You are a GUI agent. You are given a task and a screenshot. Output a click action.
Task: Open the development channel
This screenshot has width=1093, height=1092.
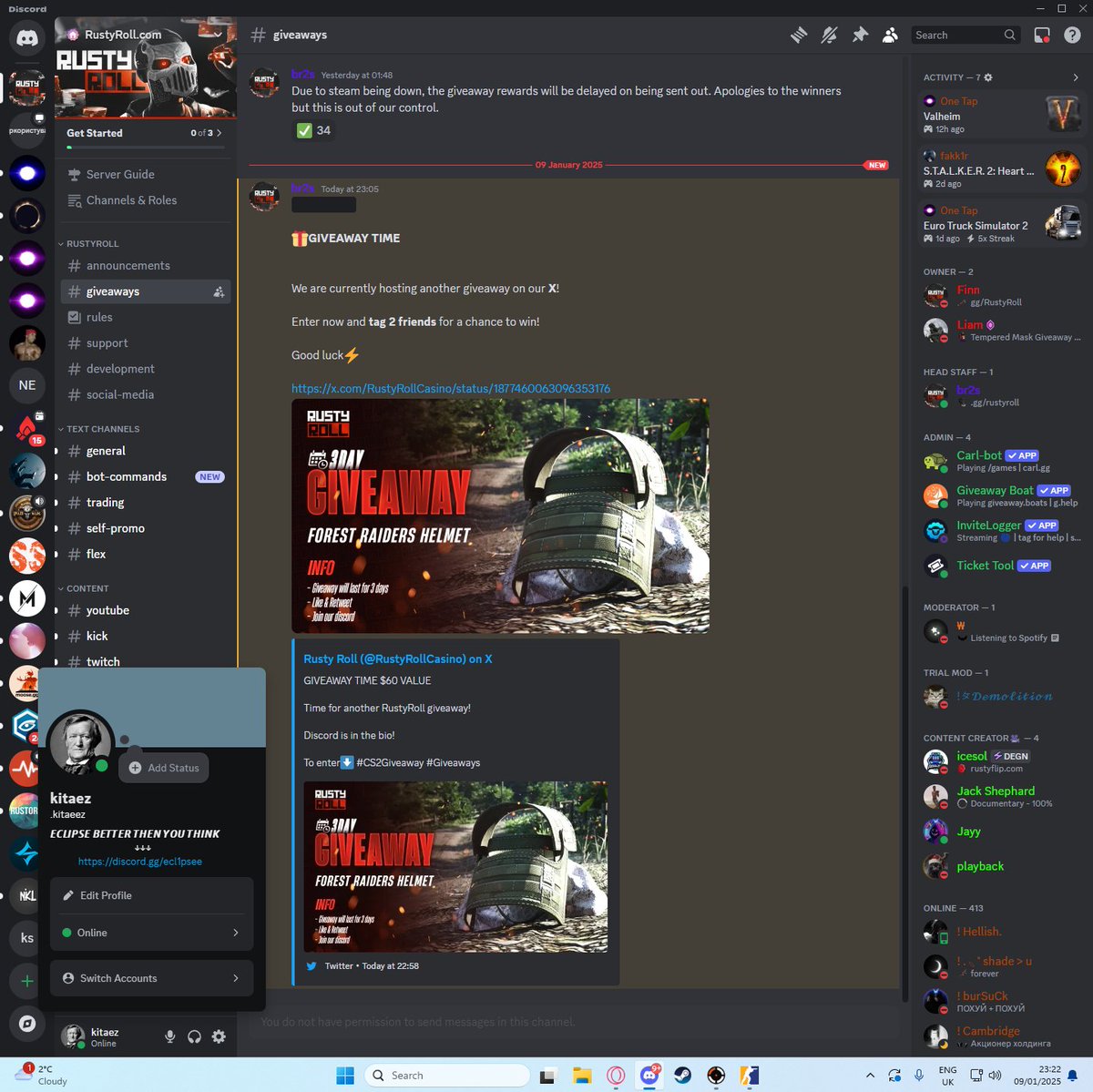pyautogui.click(x=146, y=369)
